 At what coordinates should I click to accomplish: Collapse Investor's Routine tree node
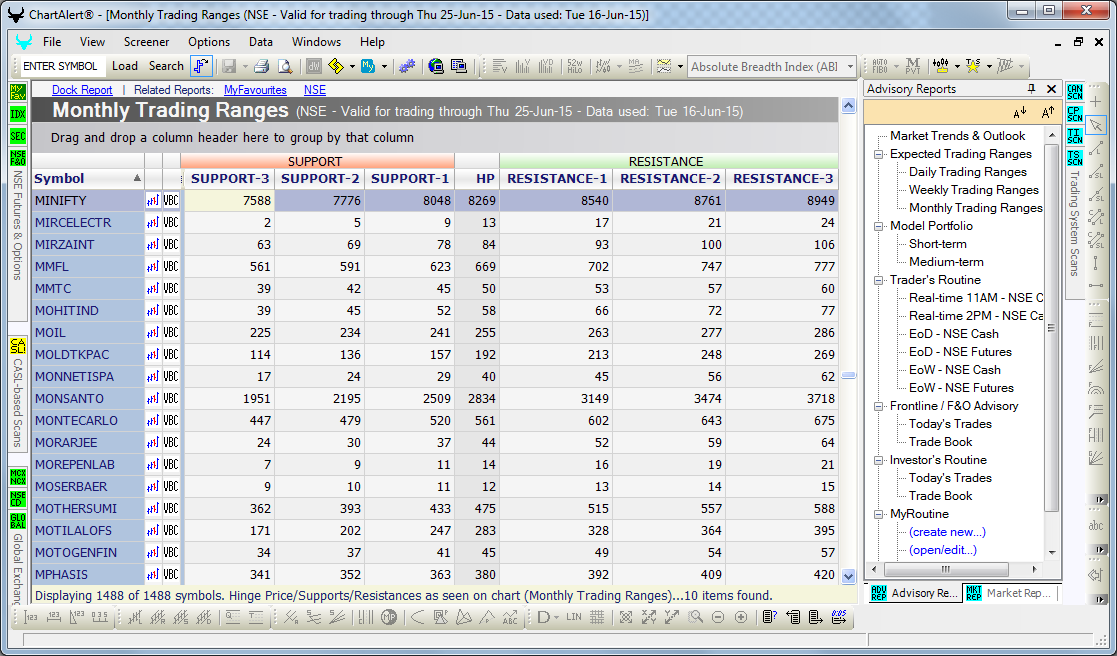(878, 460)
